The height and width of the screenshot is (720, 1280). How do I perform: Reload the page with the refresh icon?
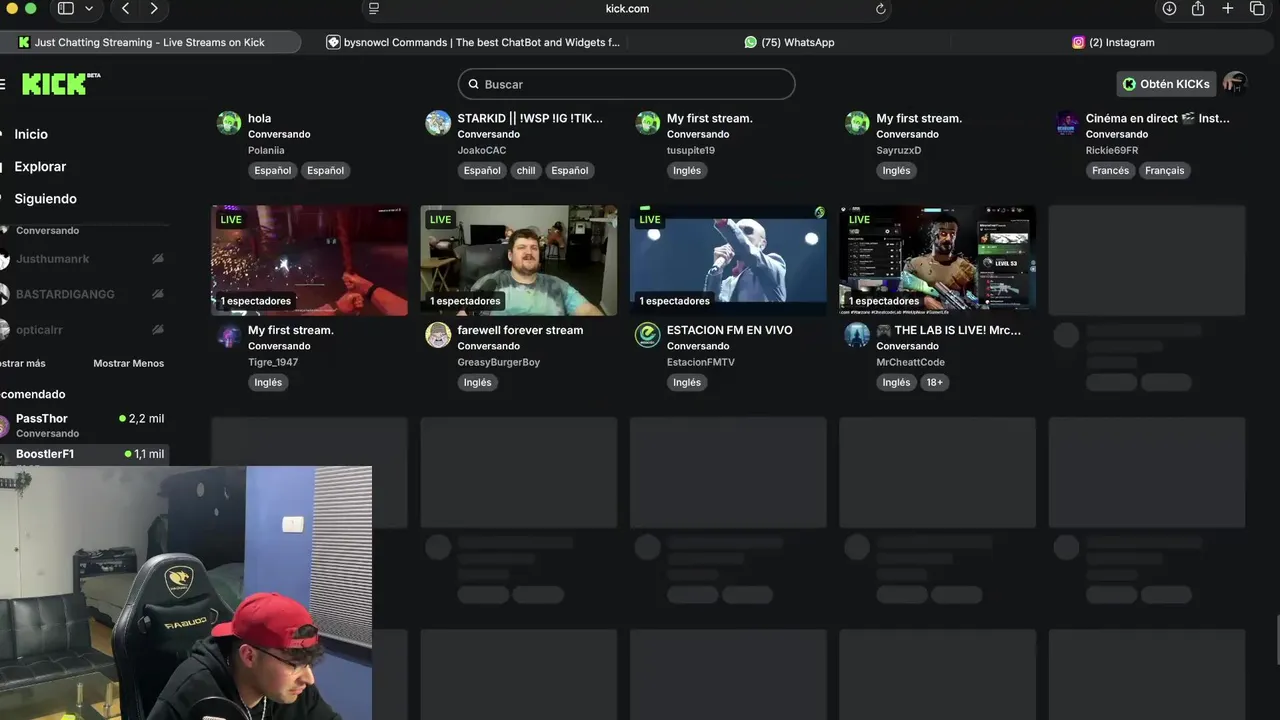pyautogui.click(x=880, y=8)
